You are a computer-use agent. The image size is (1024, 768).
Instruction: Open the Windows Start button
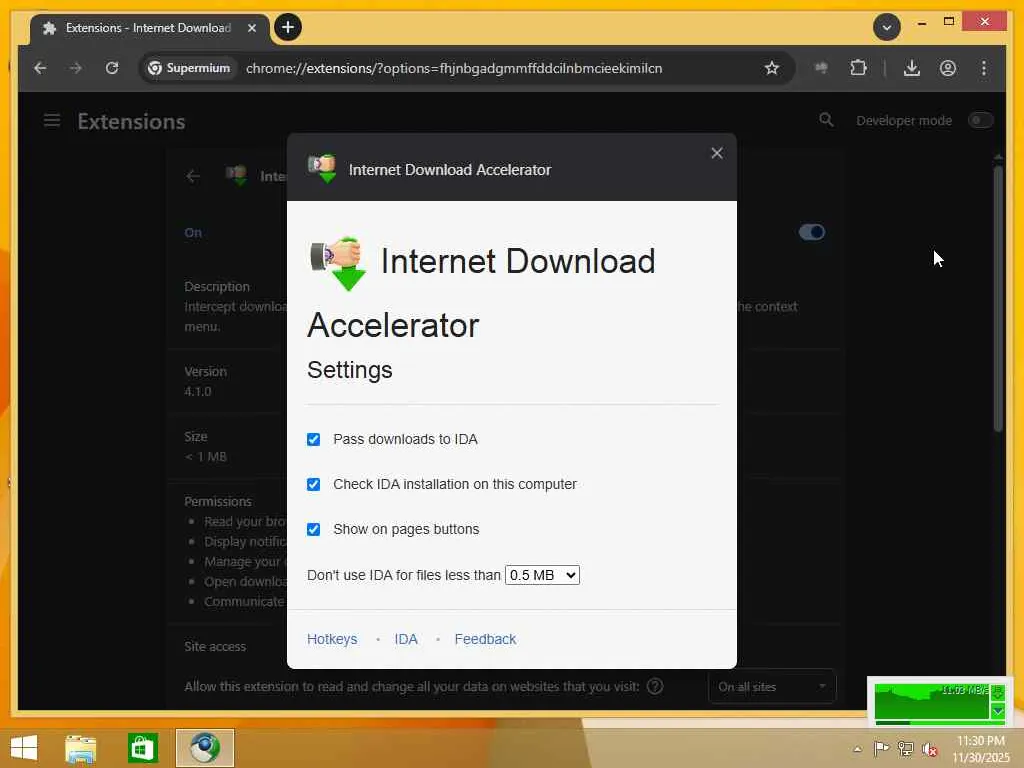pyautogui.click(x=24, y=748)
